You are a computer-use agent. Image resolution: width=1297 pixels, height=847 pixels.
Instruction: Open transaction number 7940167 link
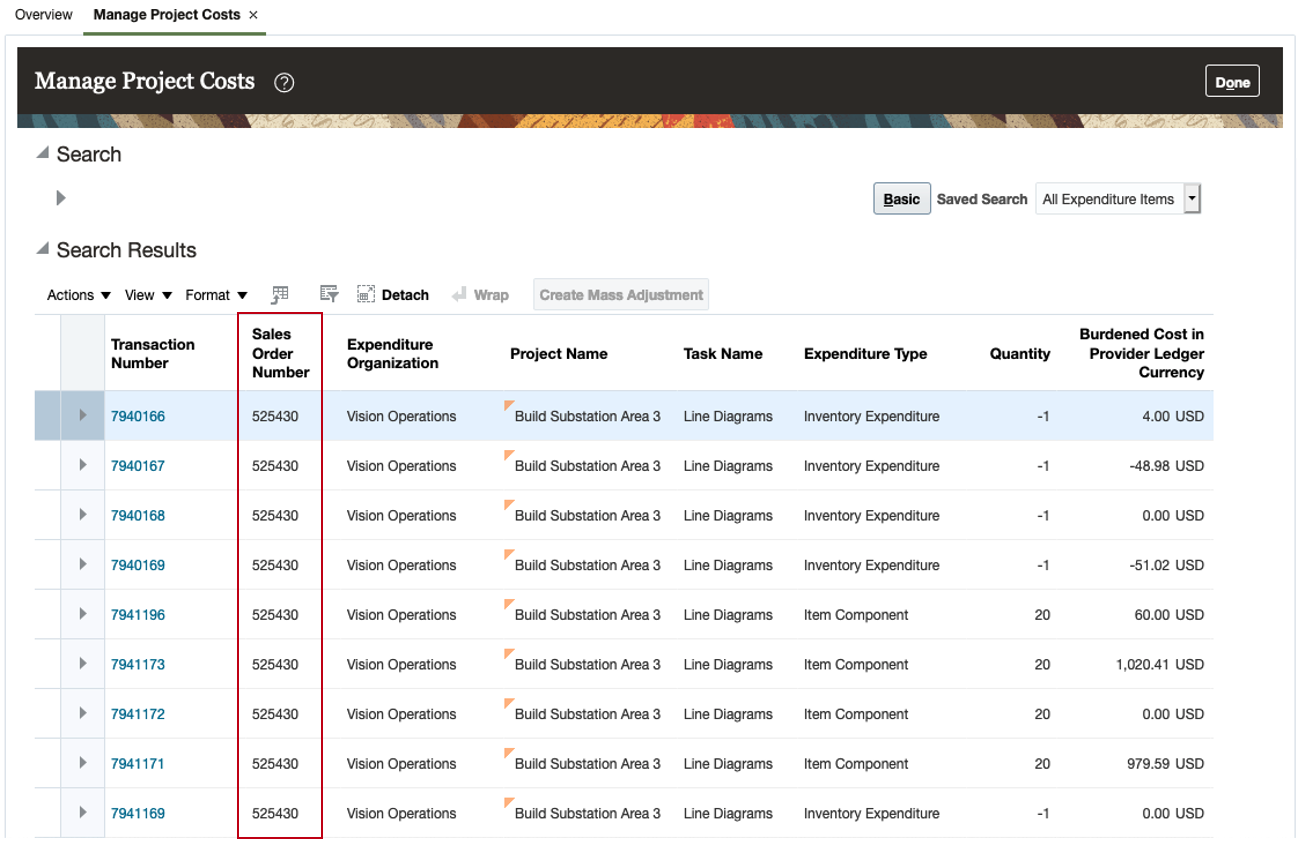coord(138,466)
